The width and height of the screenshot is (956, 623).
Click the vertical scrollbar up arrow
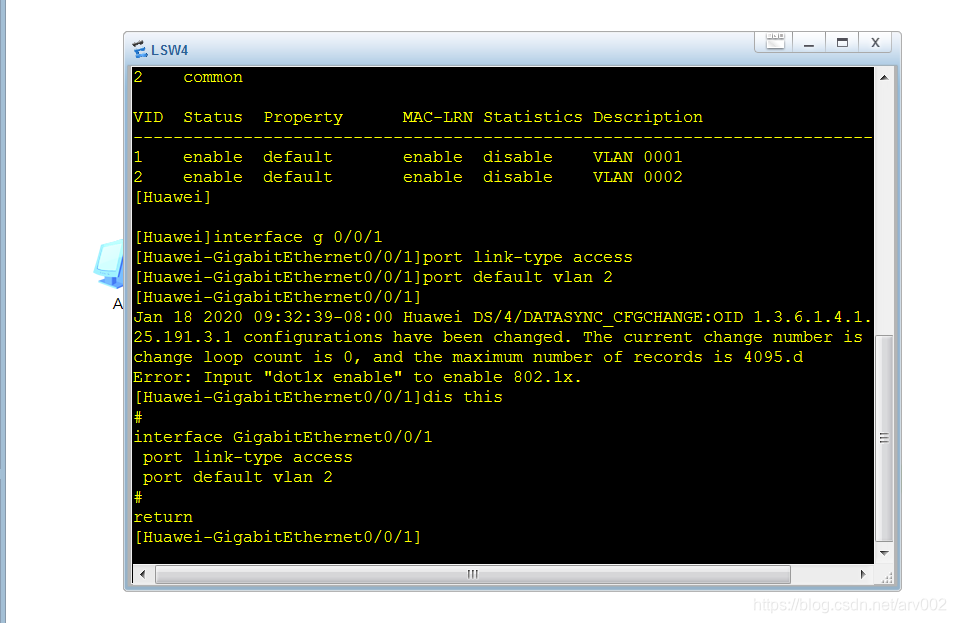(x=884, y=77)
